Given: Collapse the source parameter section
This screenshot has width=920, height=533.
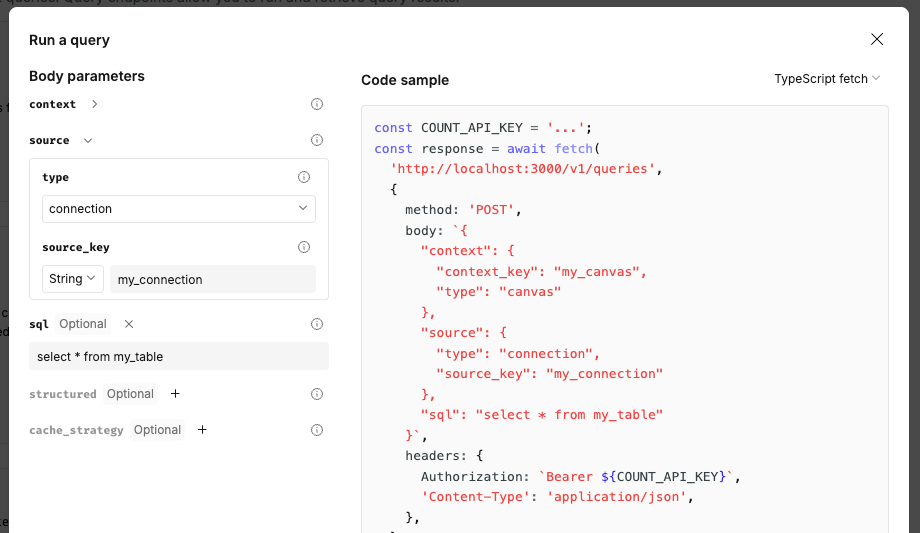Looking at the screenshot, I should [88, 141].
